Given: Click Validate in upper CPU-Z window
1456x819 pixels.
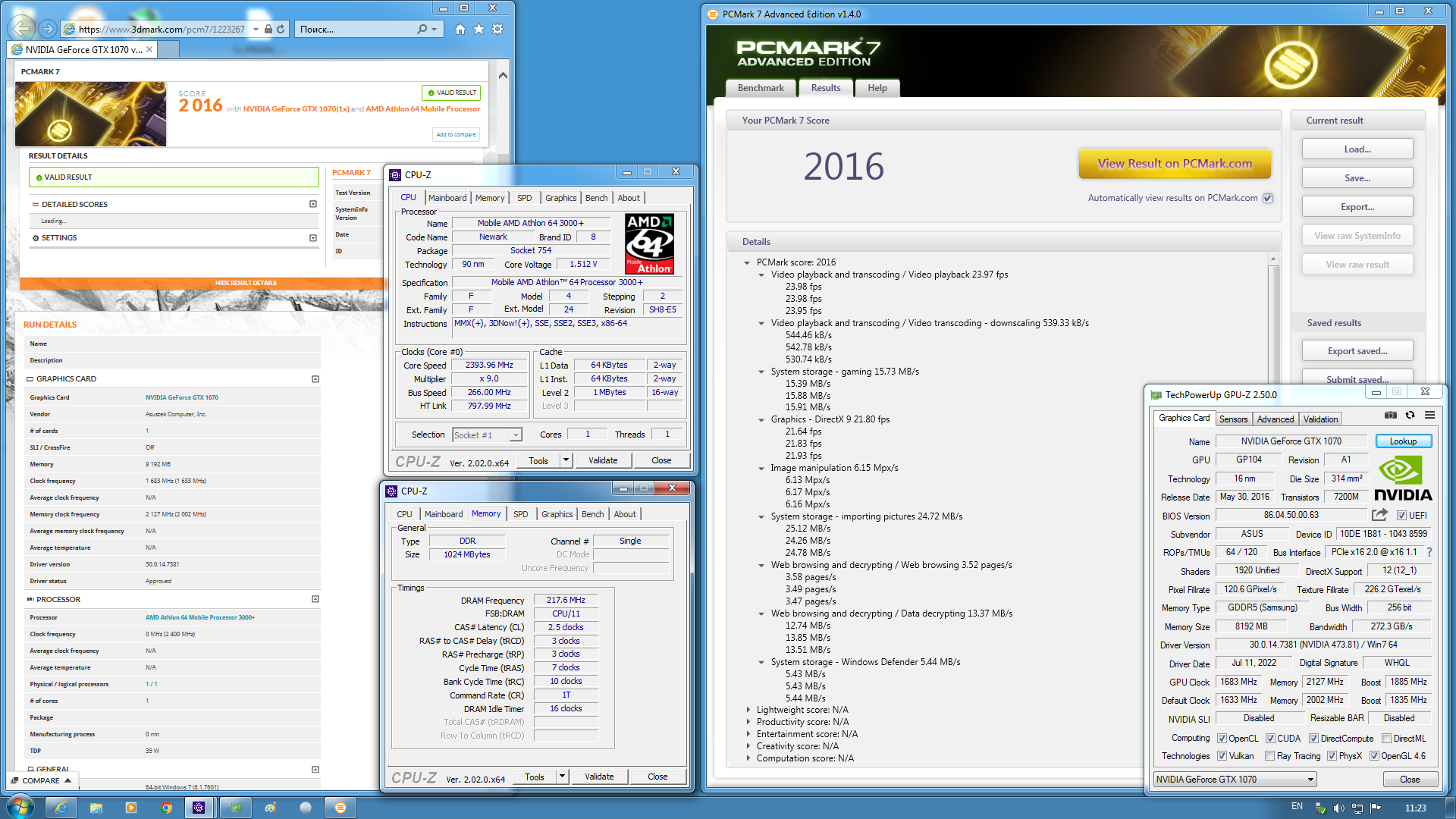Looking at the screenshot, I should pyautogui.click(x=603, y=460).
